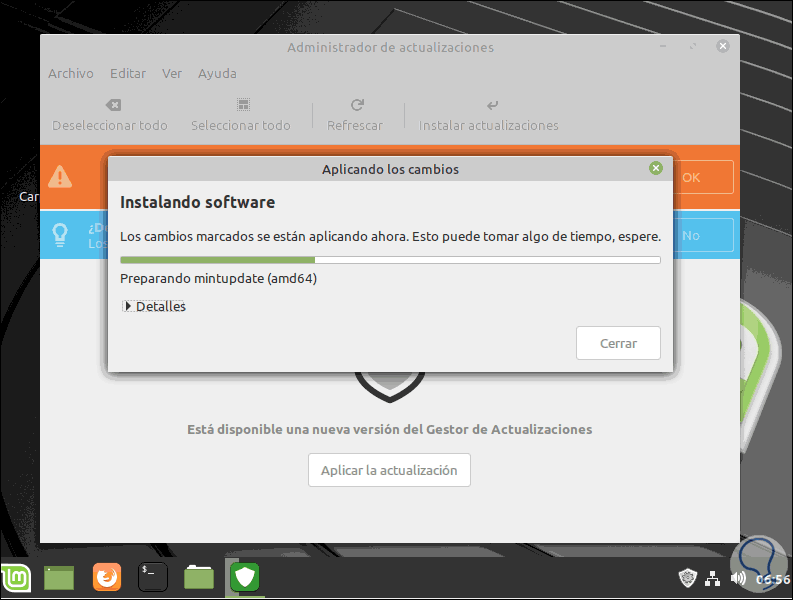Open the terminal from the taskbar

[x=153, y=577]
